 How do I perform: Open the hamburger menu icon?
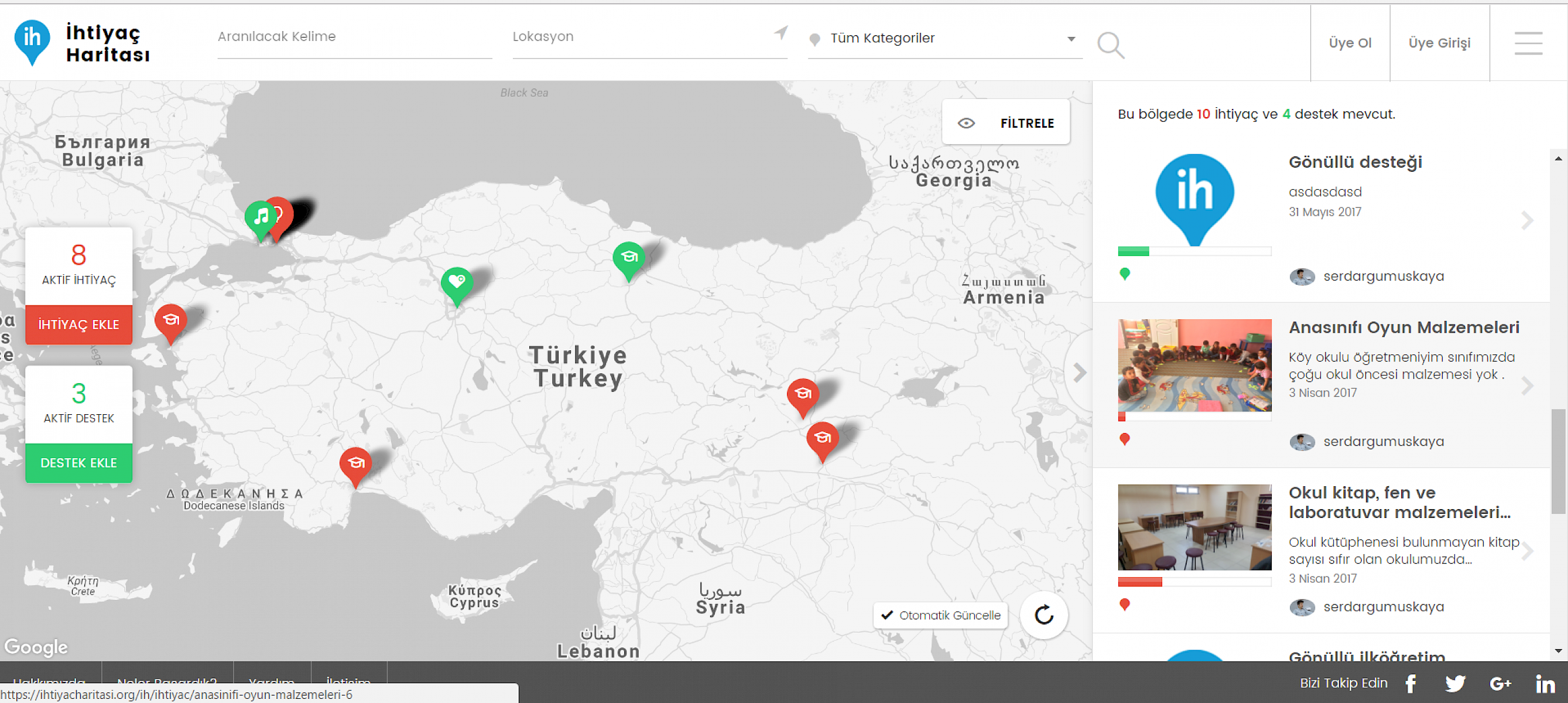pyautogui.click(x=1528, y=43)
